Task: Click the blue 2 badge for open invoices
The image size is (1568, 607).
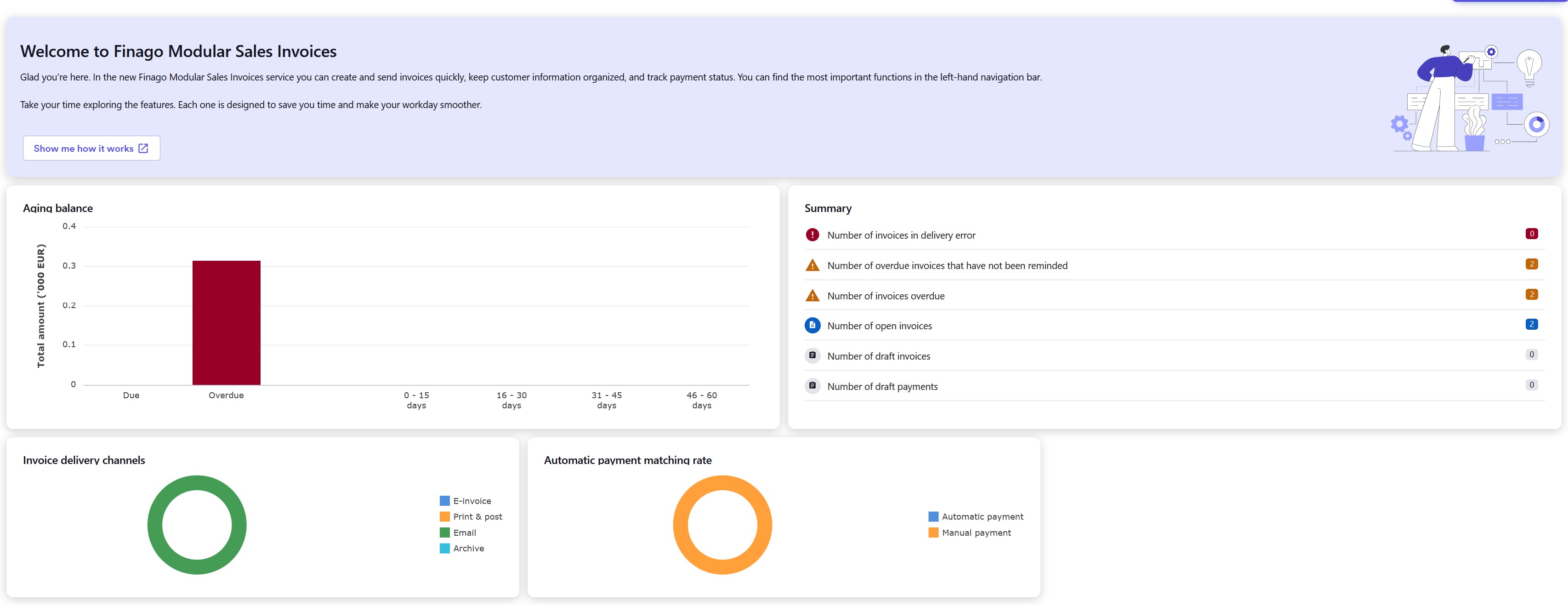Action: (1532, 325)
